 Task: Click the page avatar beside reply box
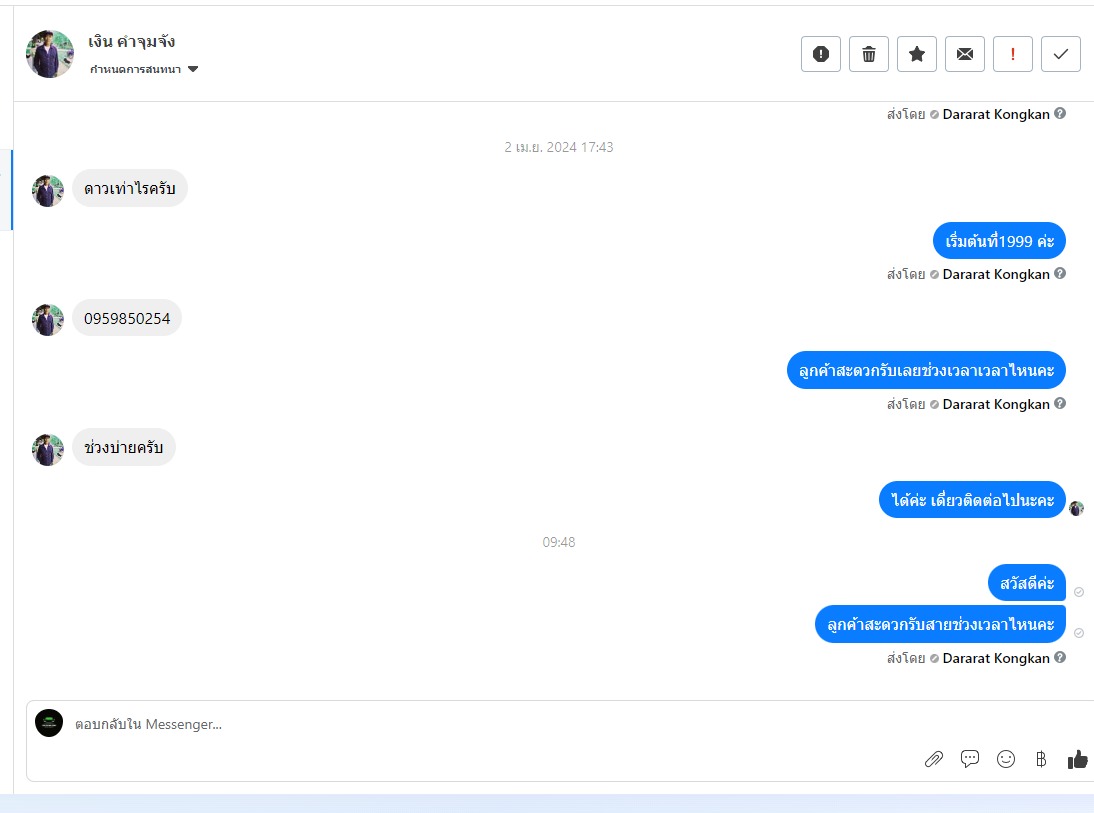49,723
